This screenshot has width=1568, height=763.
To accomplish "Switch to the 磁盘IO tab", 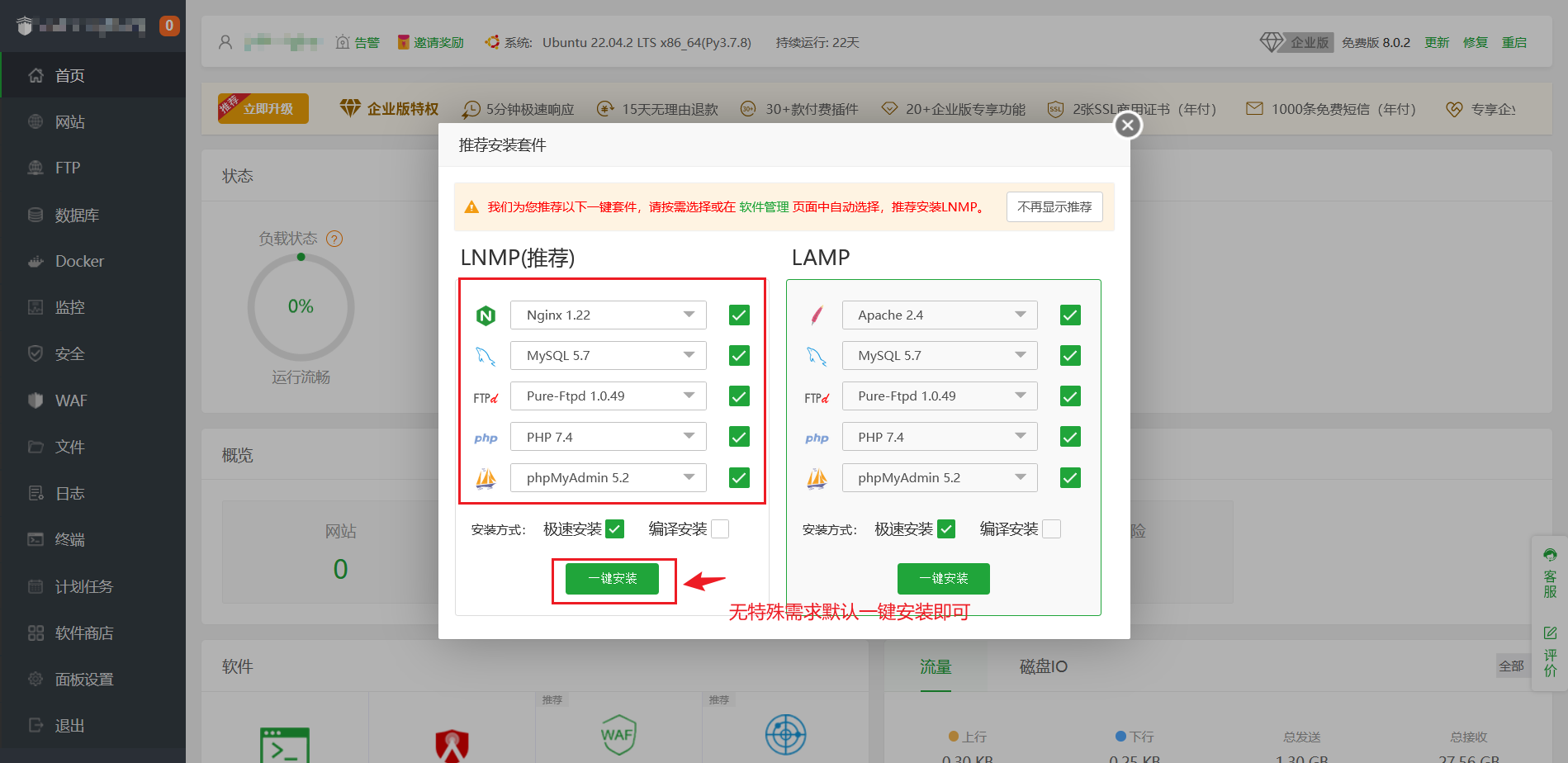I will [1044, 666].
